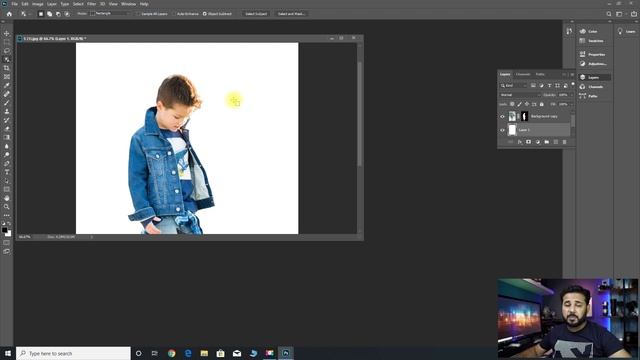Select the Brush tool

click(x=7, y=102)
